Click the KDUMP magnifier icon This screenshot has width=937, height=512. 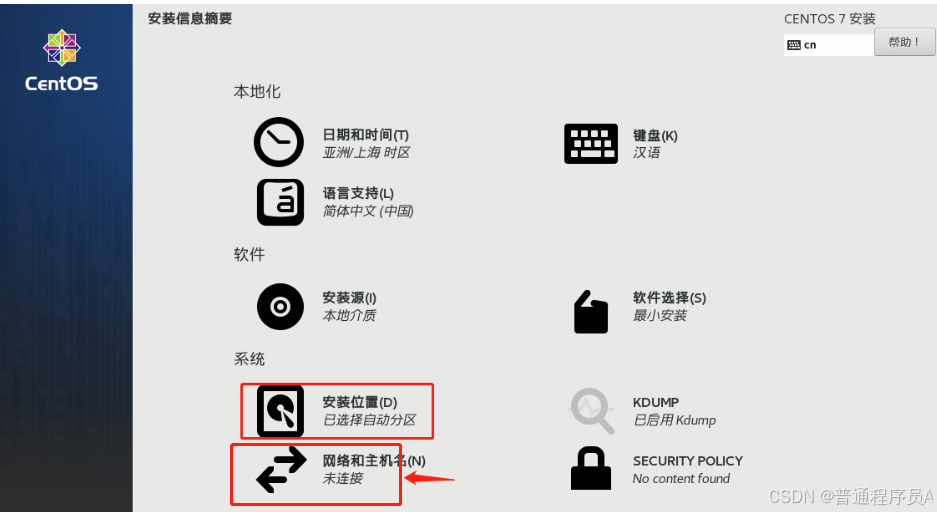(592, 411)
